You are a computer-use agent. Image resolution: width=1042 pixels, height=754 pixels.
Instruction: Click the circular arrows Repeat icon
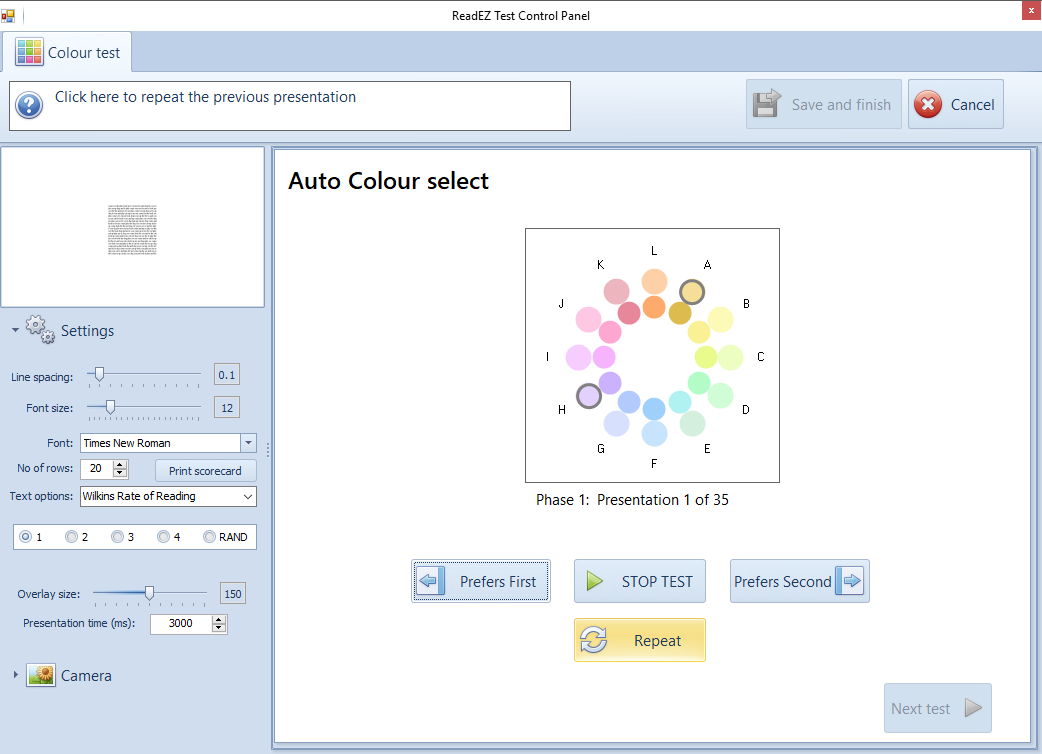coord(594,640)
